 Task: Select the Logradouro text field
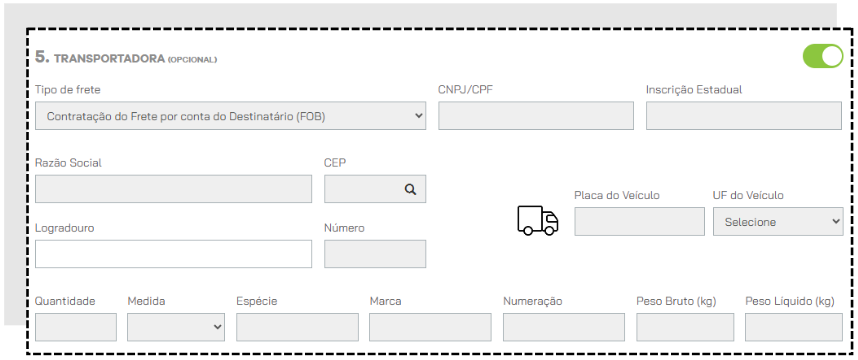pos(173,254)
